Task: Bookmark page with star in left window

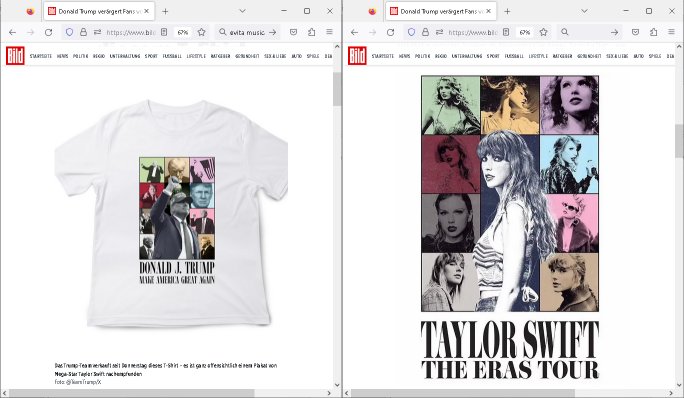Action: coord(201,32)
